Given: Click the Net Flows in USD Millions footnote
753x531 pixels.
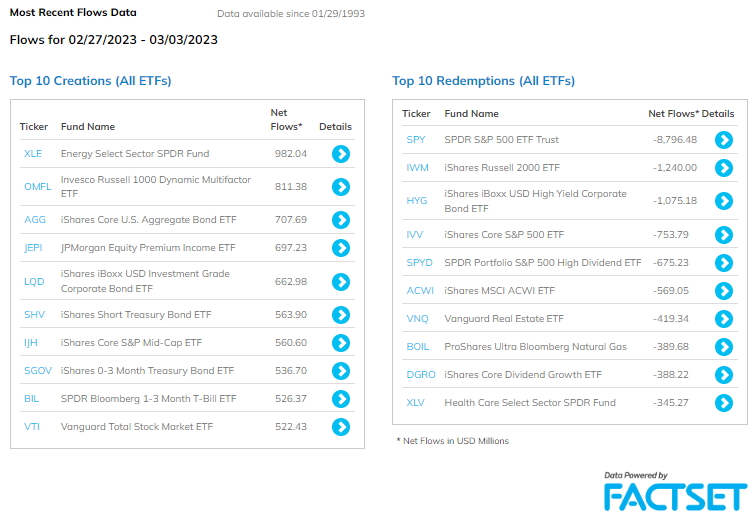Looking at the screenshot, I should click(x=452, y=441).
